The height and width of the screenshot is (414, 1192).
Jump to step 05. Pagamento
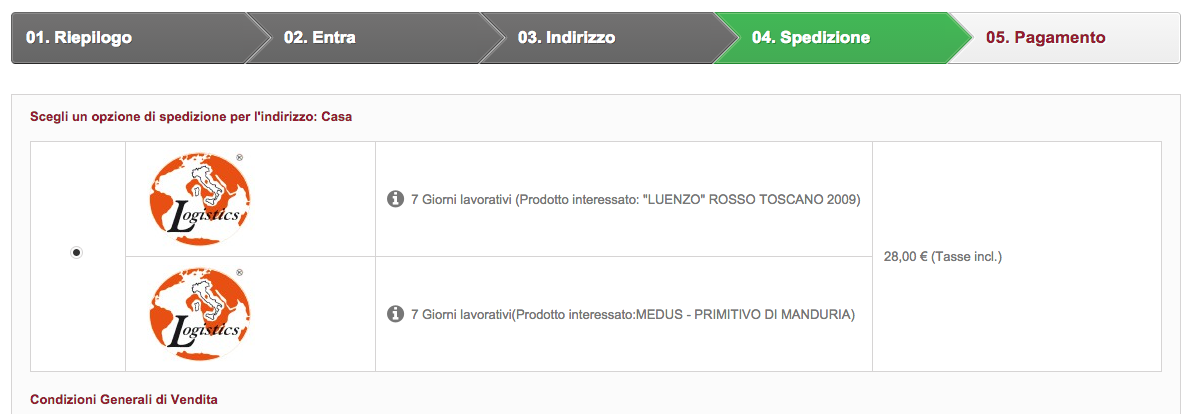(1046, 38)
